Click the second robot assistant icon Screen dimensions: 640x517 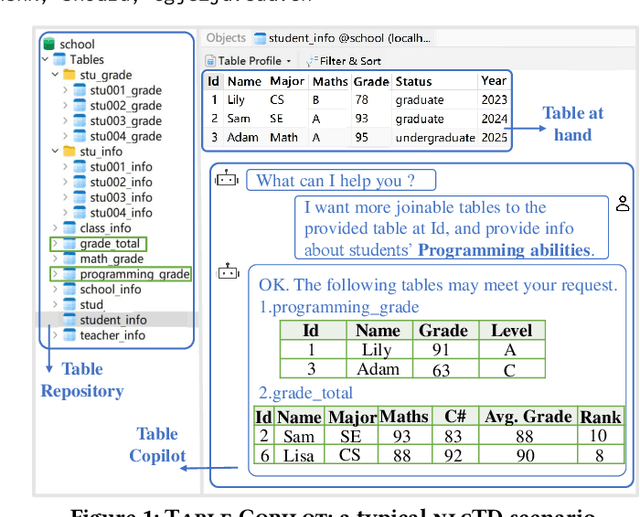click(229, 271)
